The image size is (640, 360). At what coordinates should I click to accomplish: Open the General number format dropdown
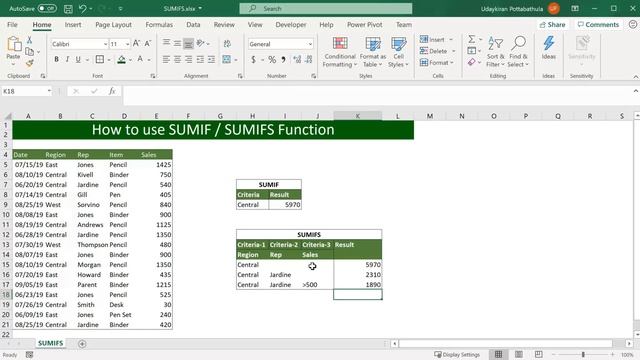point(310,44)
